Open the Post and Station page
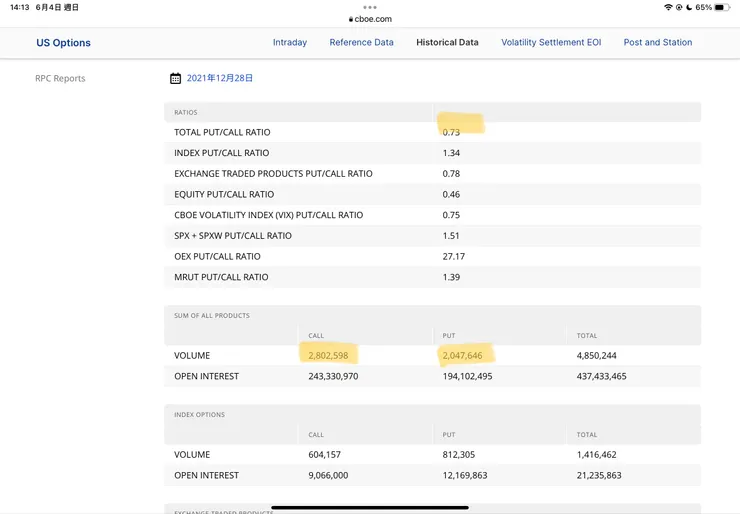 (657, 43)
